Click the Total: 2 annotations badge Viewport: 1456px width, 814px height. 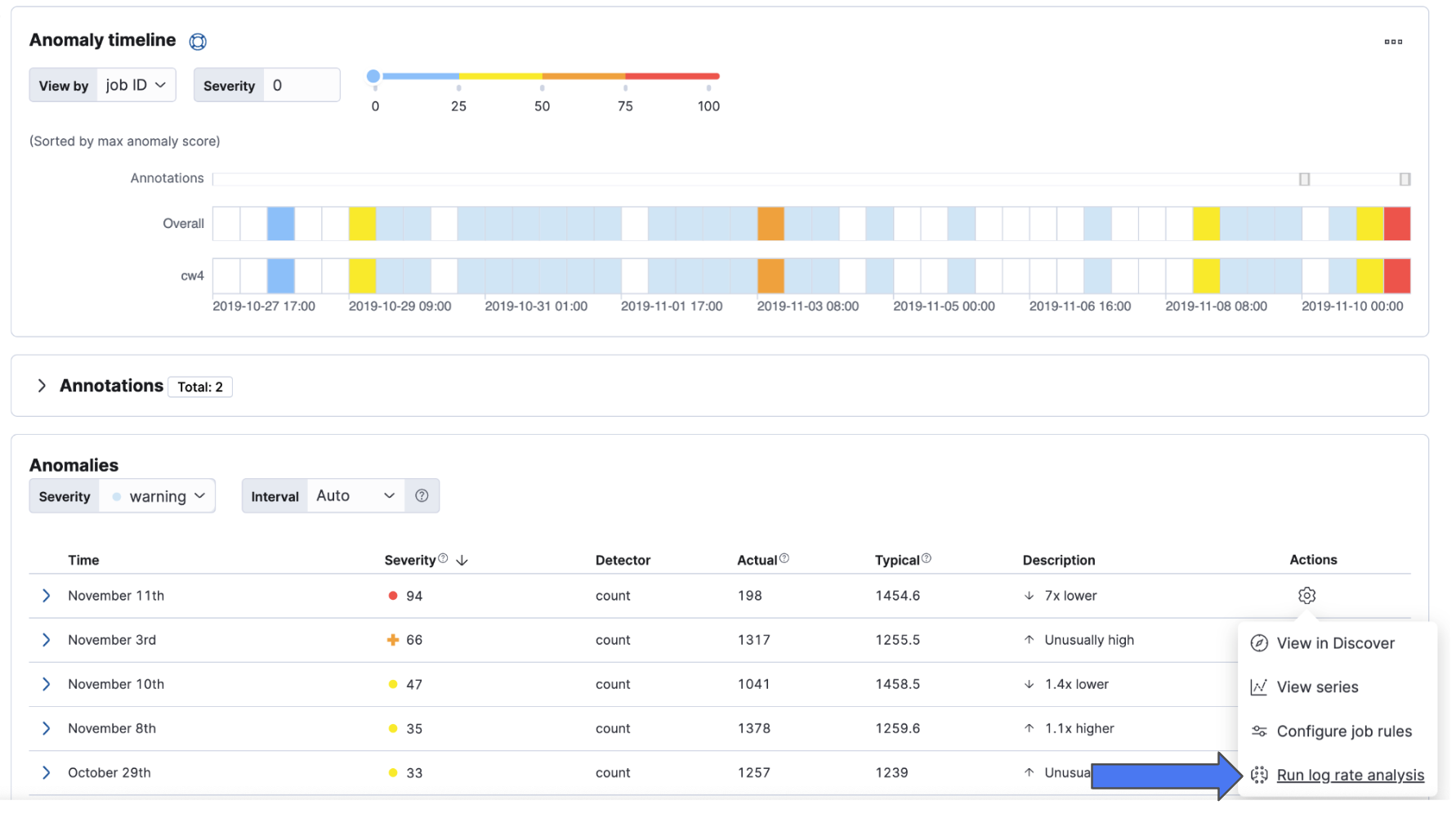(199, 386)
